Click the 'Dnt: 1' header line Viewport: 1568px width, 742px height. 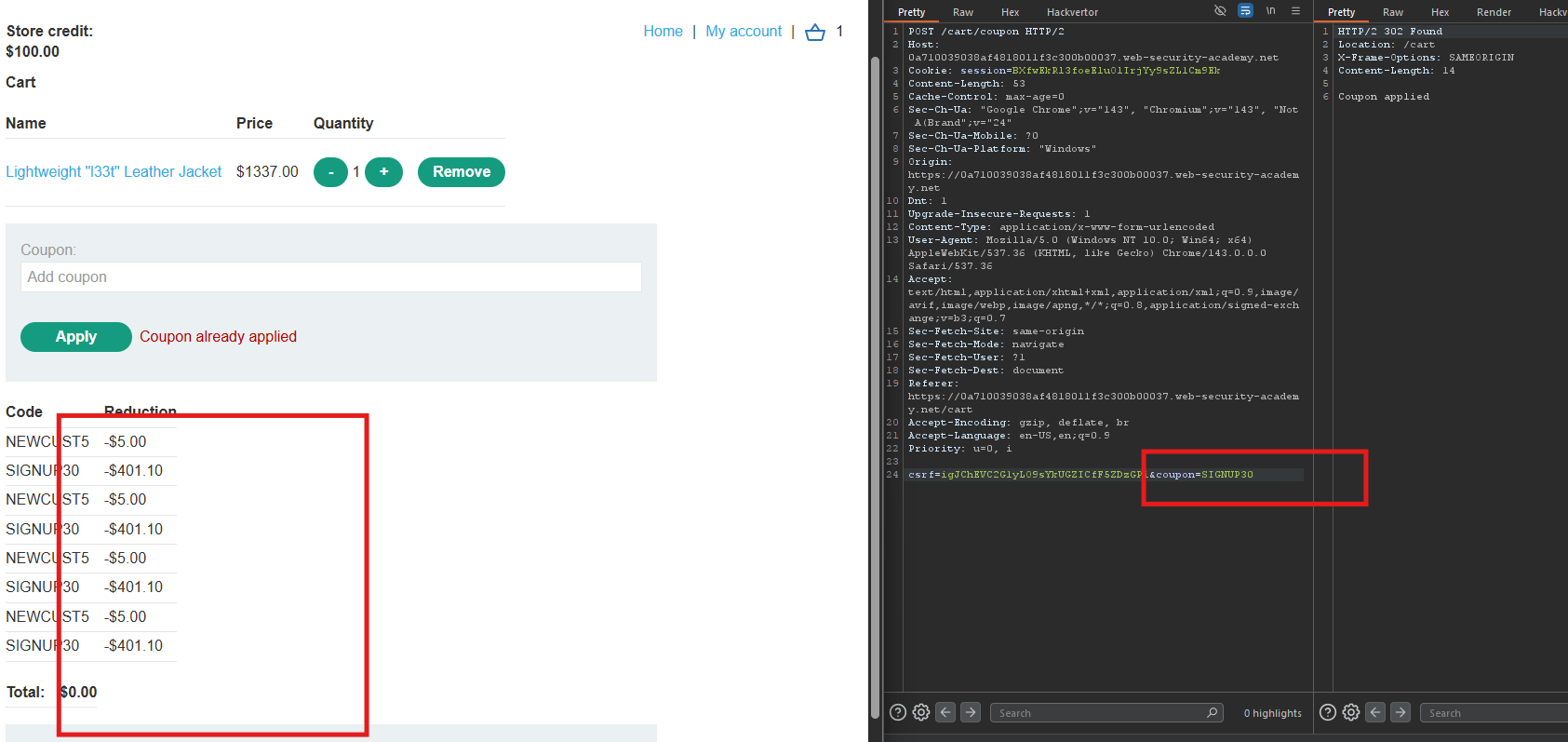click(x=928, y=201)
